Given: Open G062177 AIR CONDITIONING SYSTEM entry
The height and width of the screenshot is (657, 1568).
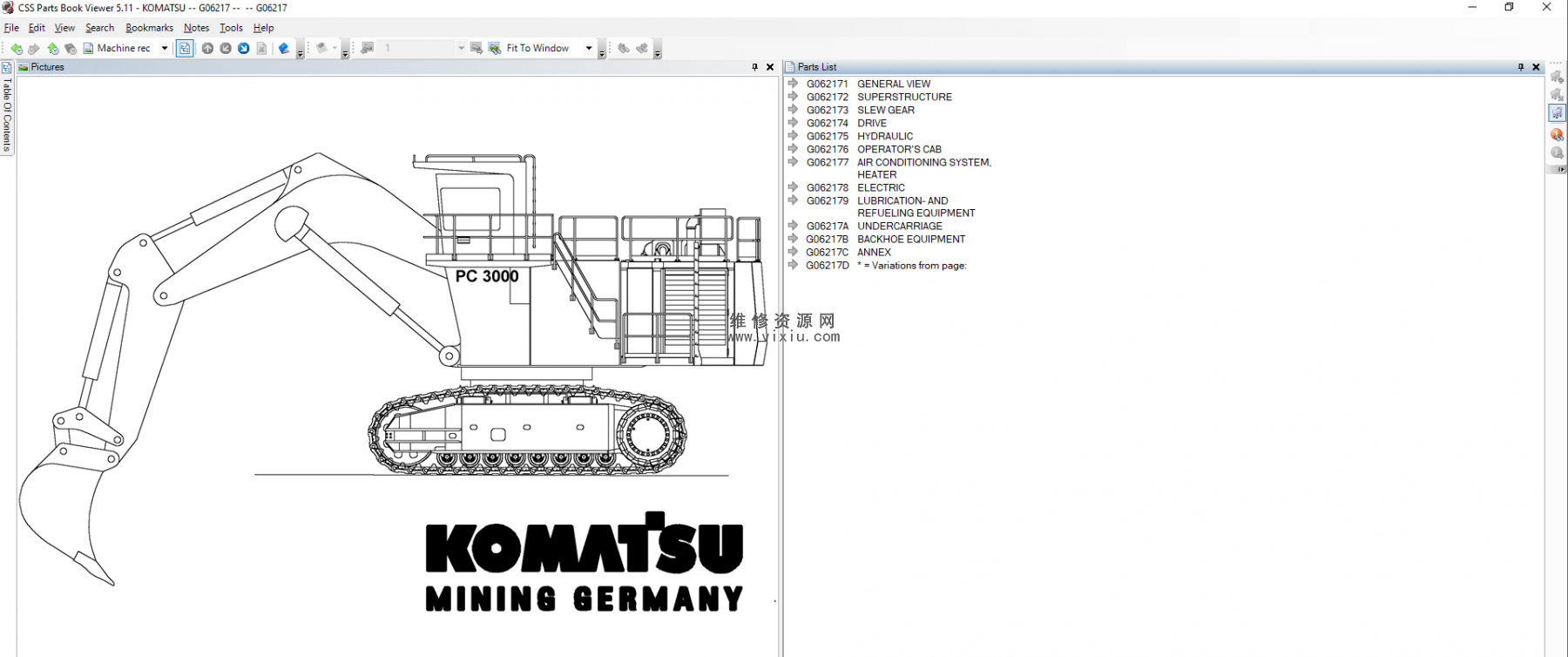Looking at the screenshot, I should 899,168.
